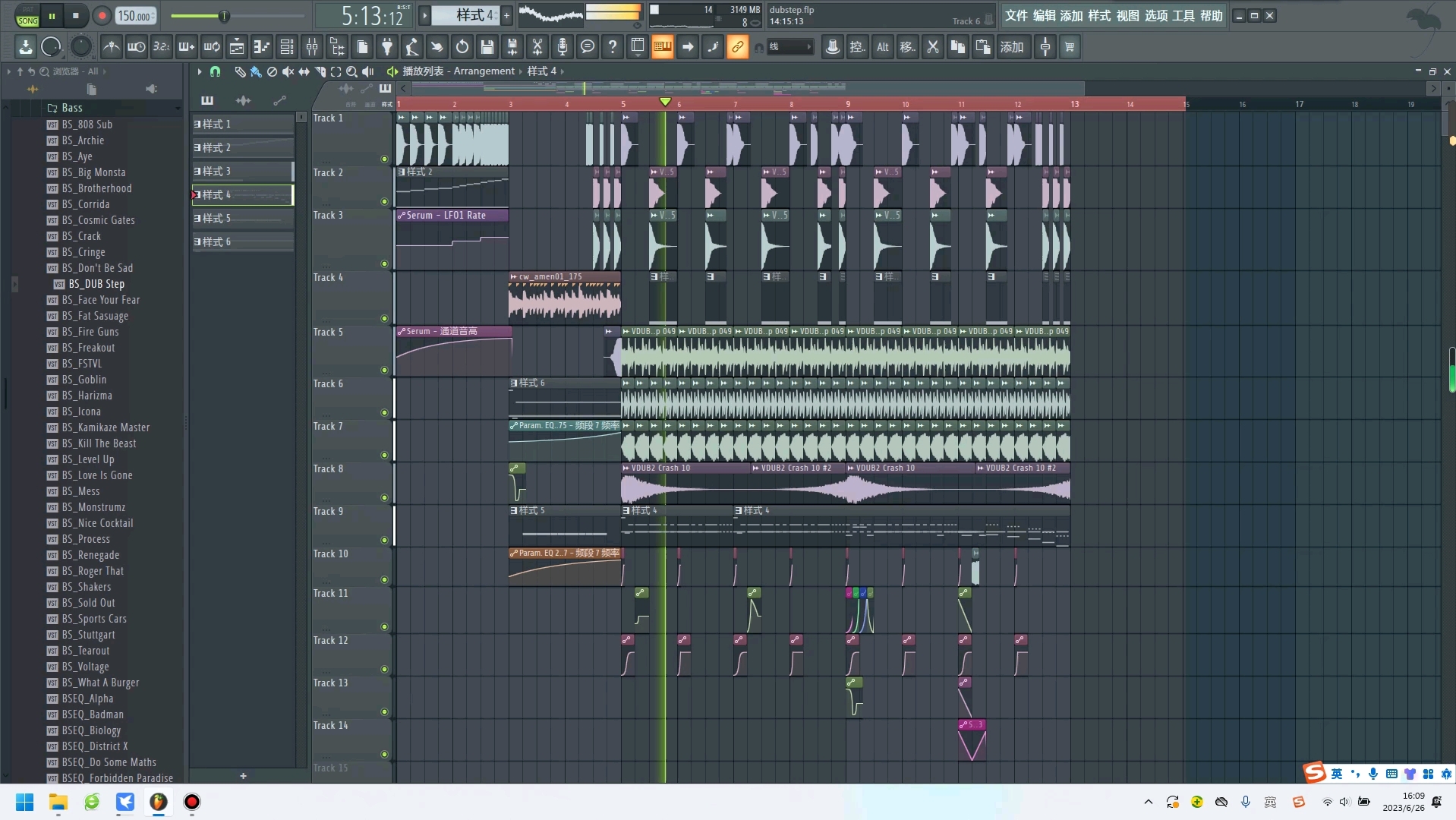Screen dimensions: 1456x820
Task: Open the 工具 menu
Action: point(1183,15)
